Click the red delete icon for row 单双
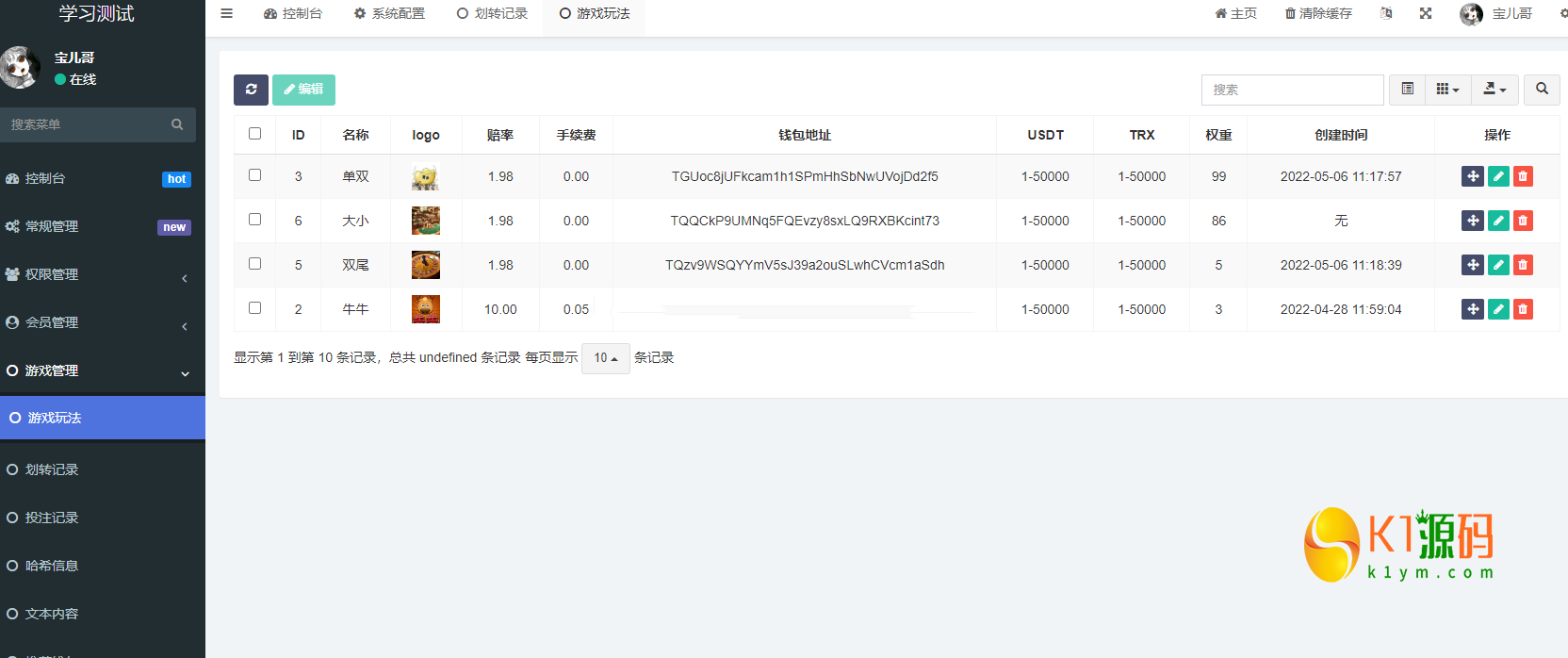The image size is (1568, 658). pyautogui.click(x=1523, y=176)
